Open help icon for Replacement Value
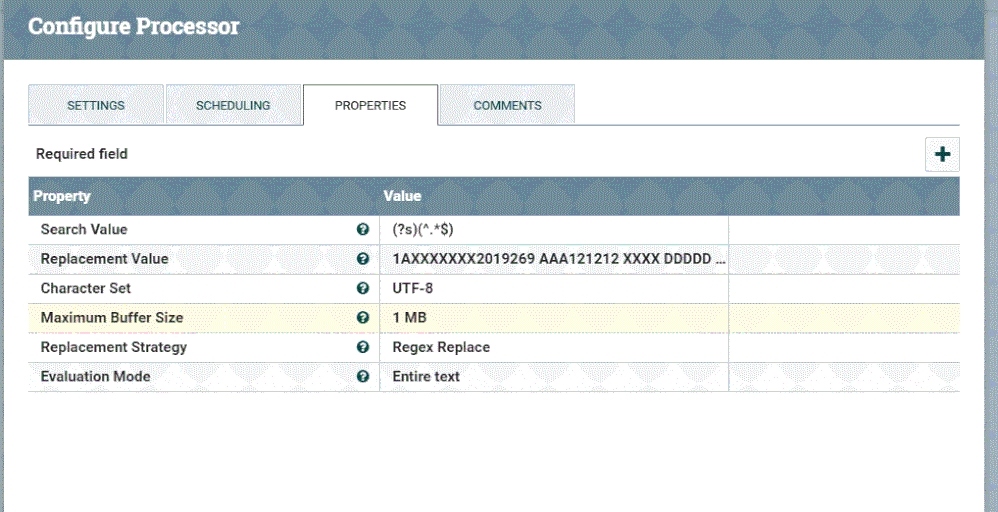998x512 pixels. click(x=363, y=259)
